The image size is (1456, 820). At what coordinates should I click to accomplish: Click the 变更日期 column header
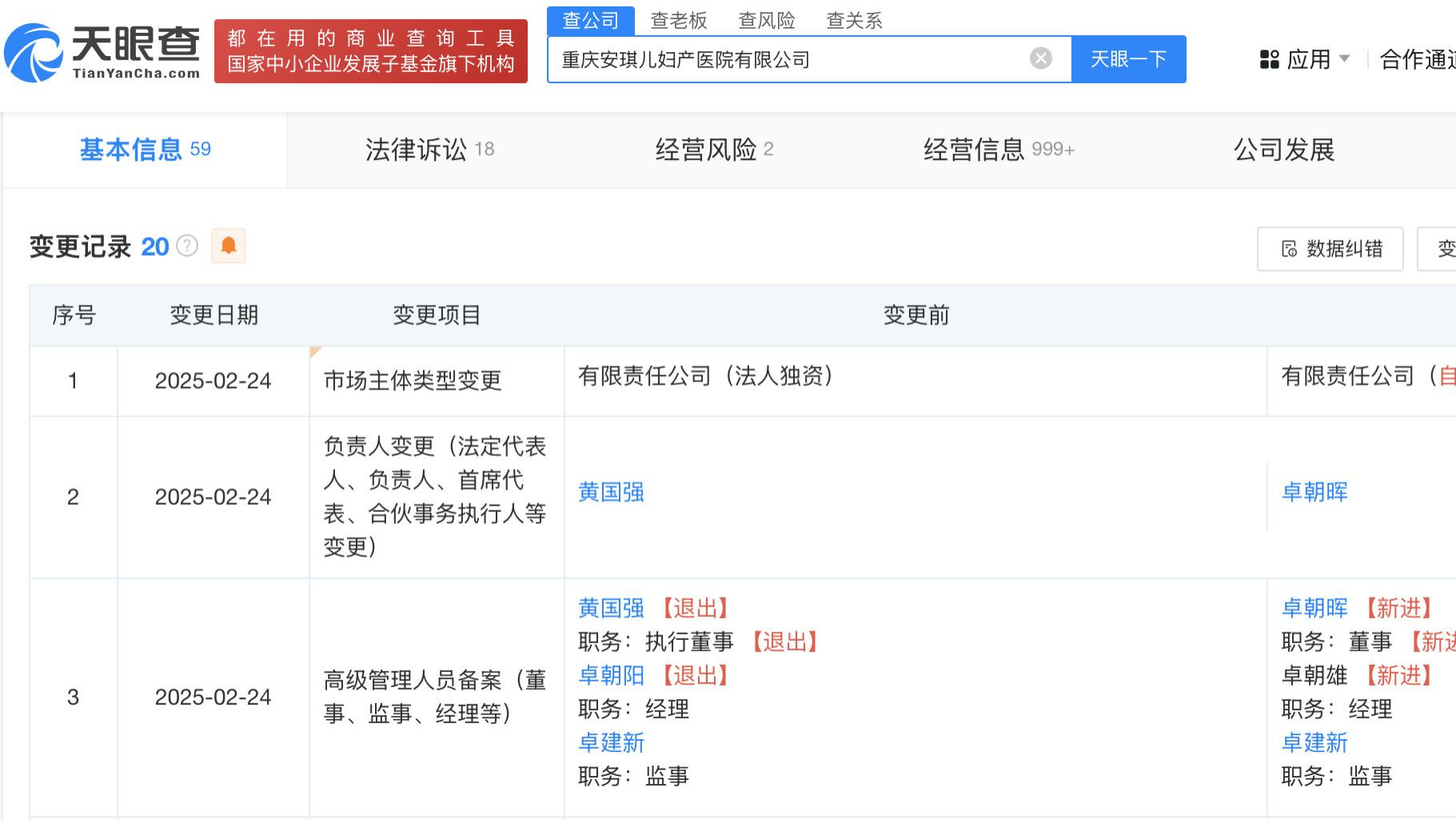[213, 315]
